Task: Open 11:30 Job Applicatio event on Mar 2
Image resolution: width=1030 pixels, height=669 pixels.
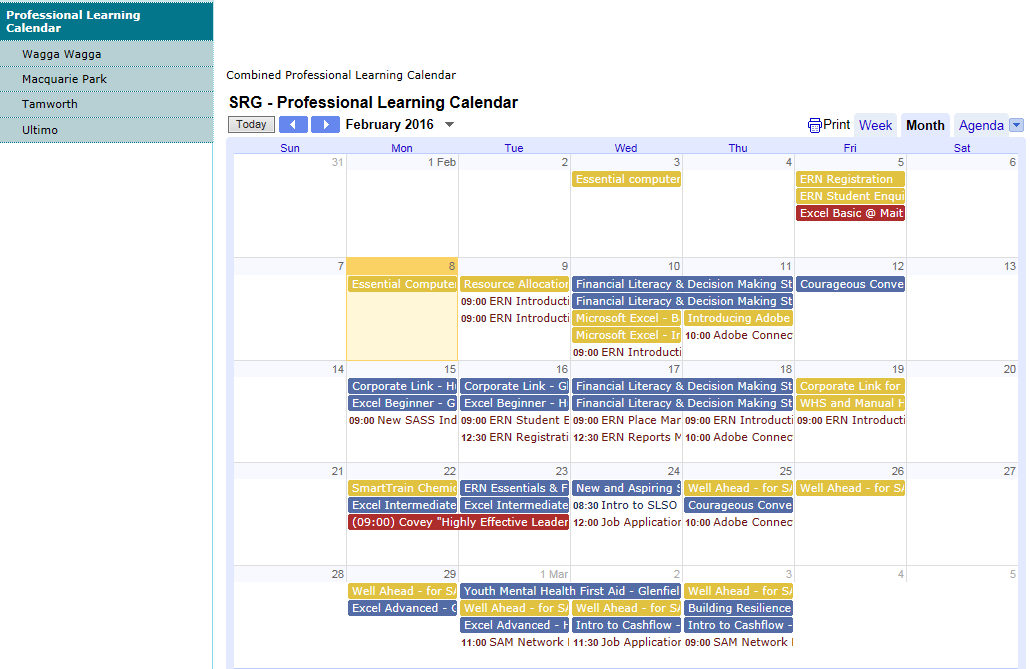Action: 626,642
